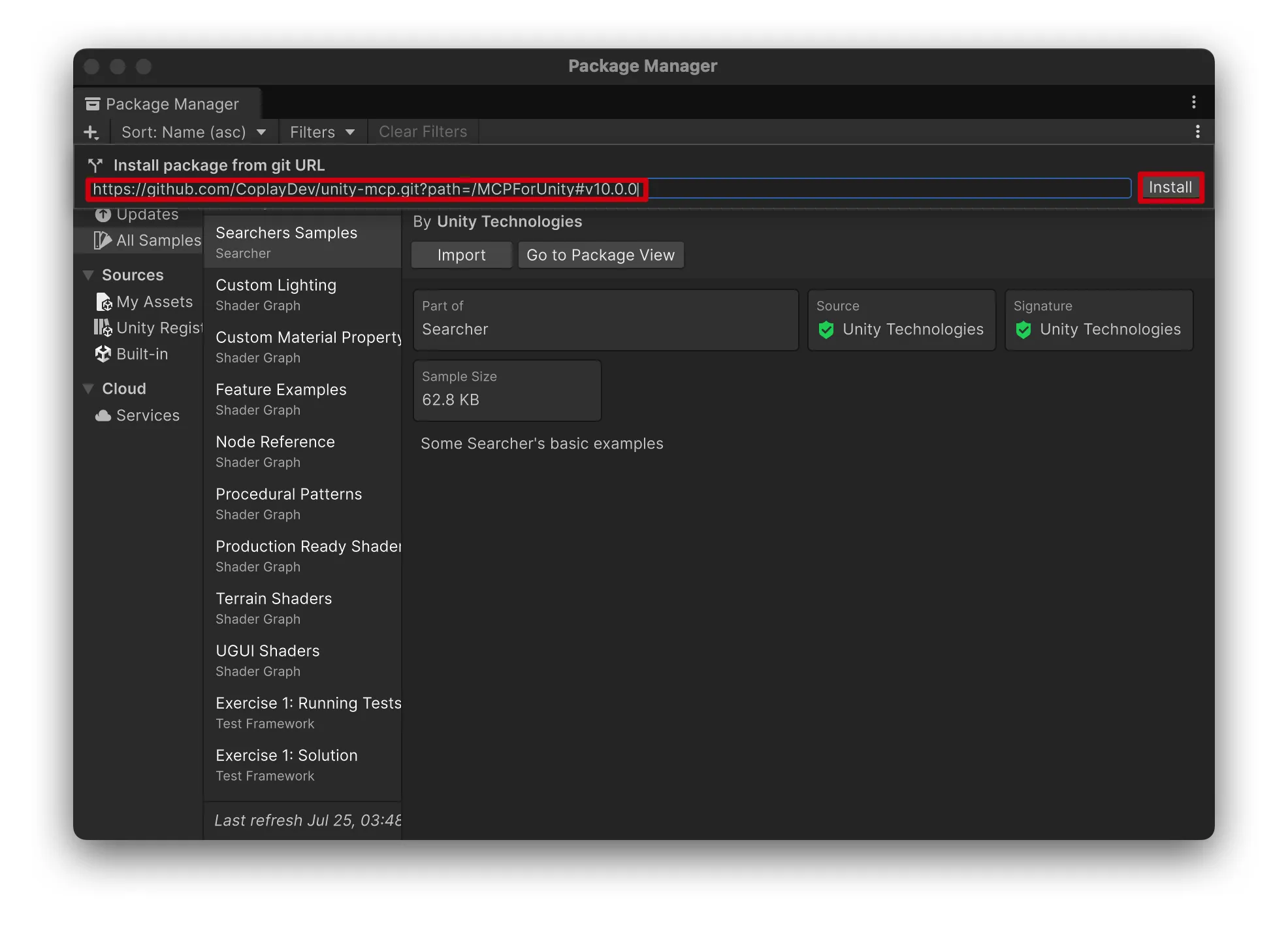Click into the git URL input field
Image resolution: width=1288 pixels, height=938 pixels.
pos(609,189)
